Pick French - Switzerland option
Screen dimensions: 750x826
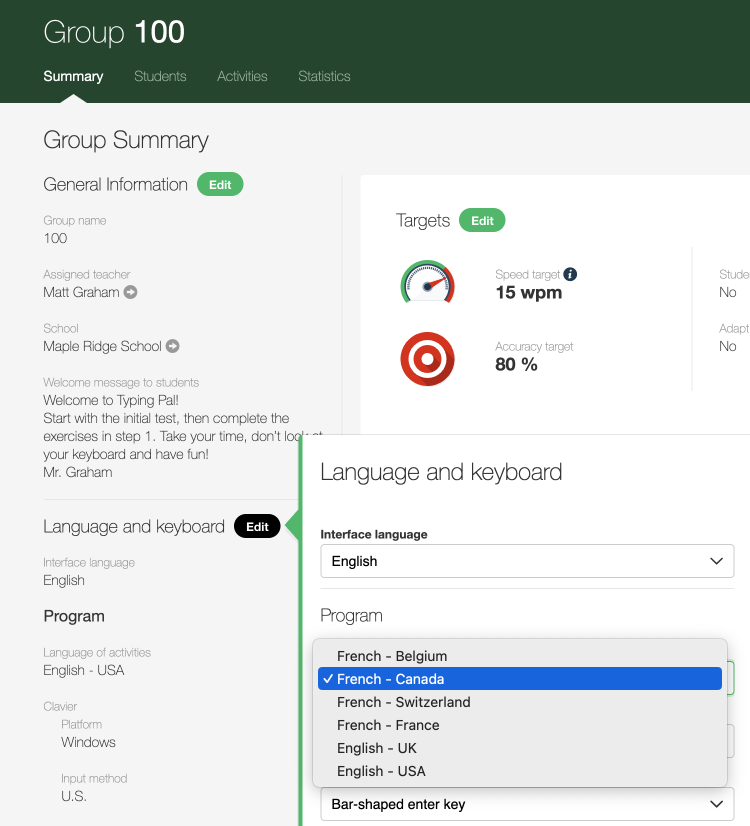coord(519,702)
